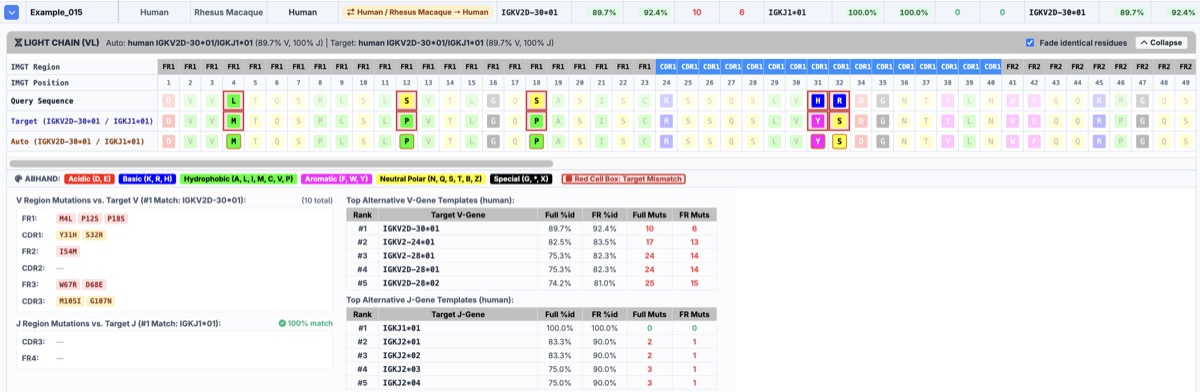Select IGKV2-28*01 in the V-gene templates table
This screenshot has height=392, width=1200.
point(411,255)
